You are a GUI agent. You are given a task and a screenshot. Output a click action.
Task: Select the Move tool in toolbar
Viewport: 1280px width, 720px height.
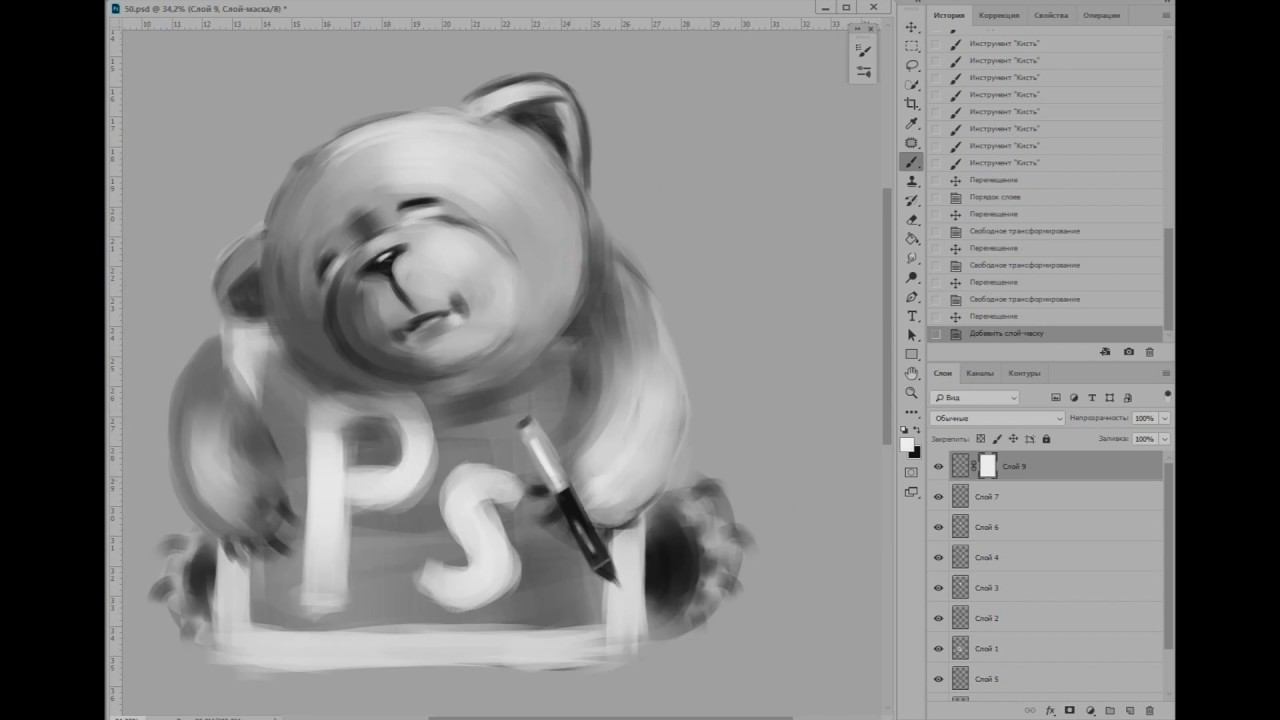(911, 27)
